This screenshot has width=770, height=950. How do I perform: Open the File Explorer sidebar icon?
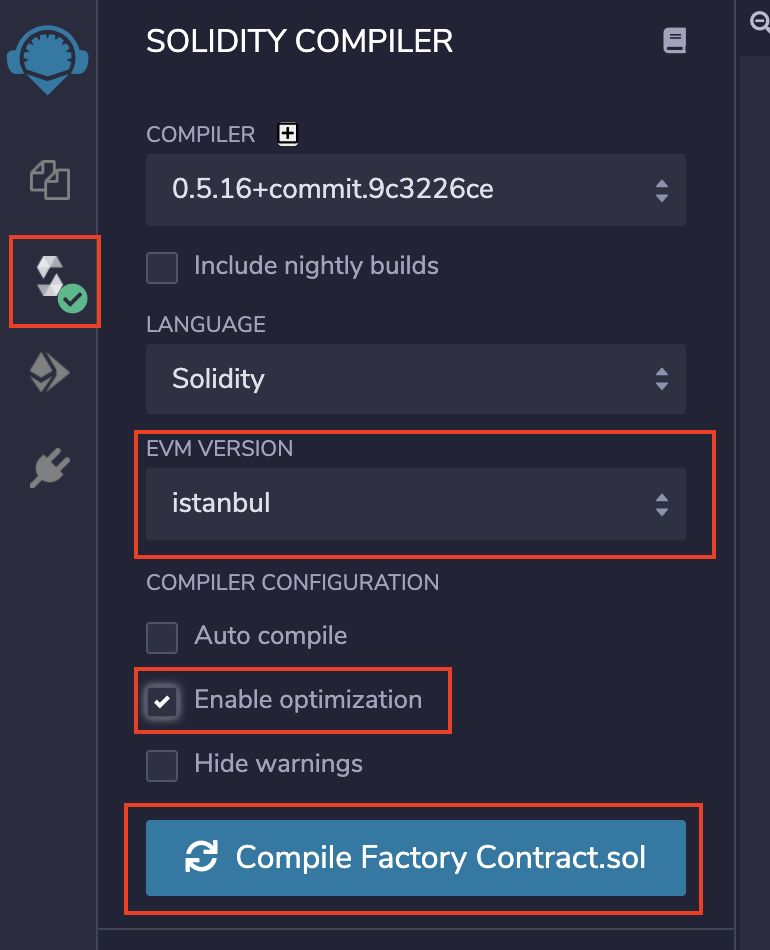[x=50, y=180]
